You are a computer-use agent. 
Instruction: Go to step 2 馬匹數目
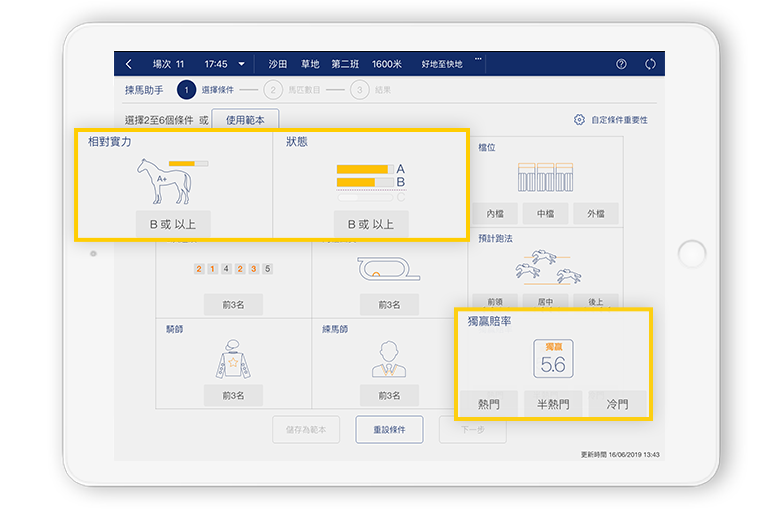point(272,90)
